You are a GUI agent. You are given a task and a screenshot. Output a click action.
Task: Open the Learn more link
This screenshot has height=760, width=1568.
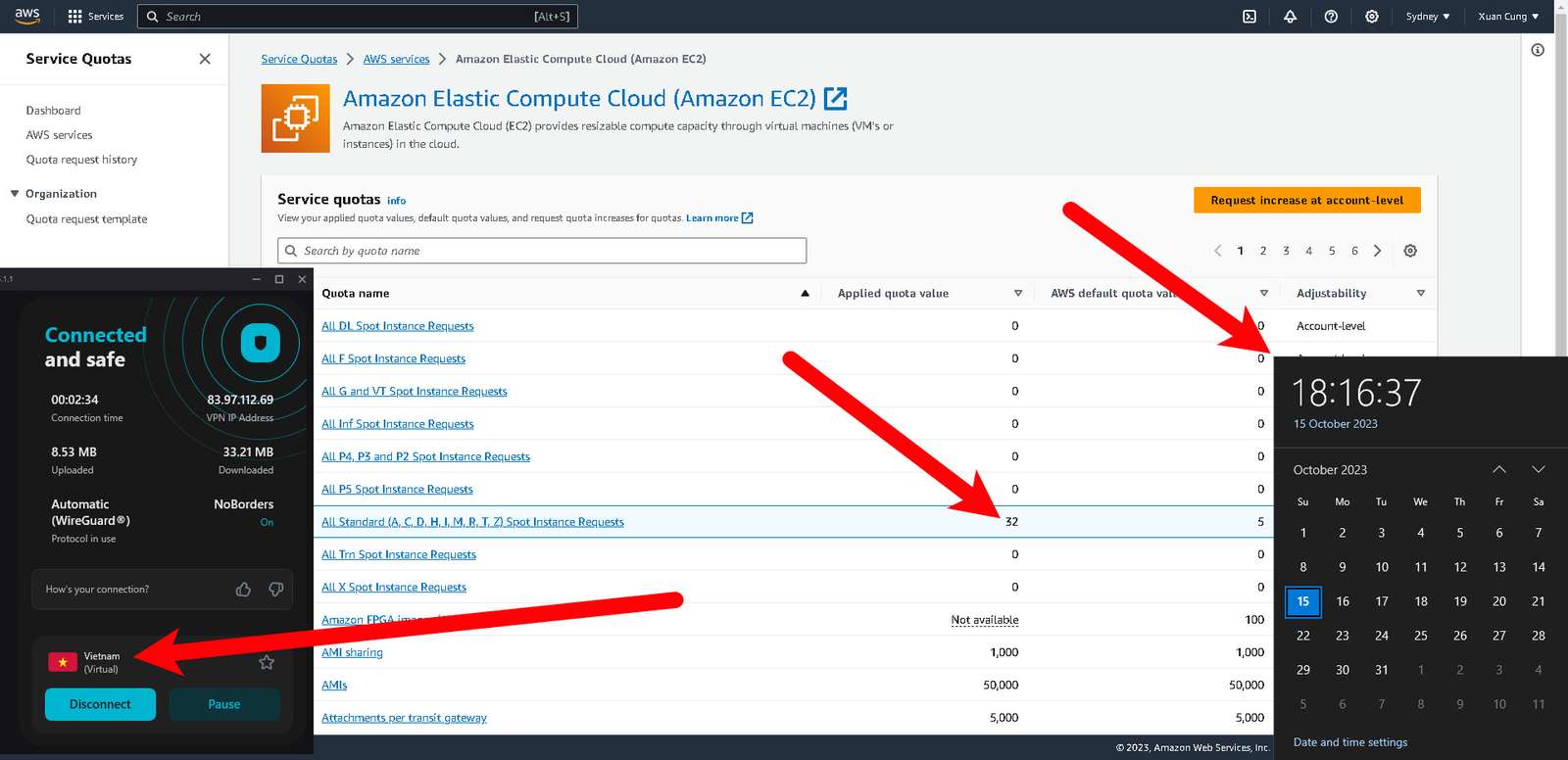[719, 218]
